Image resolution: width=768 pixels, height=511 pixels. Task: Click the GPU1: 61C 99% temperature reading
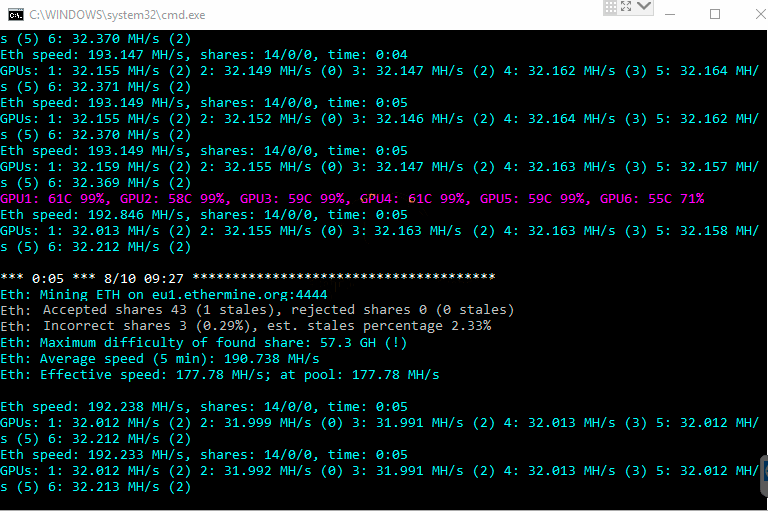click(x=55, y=199)
